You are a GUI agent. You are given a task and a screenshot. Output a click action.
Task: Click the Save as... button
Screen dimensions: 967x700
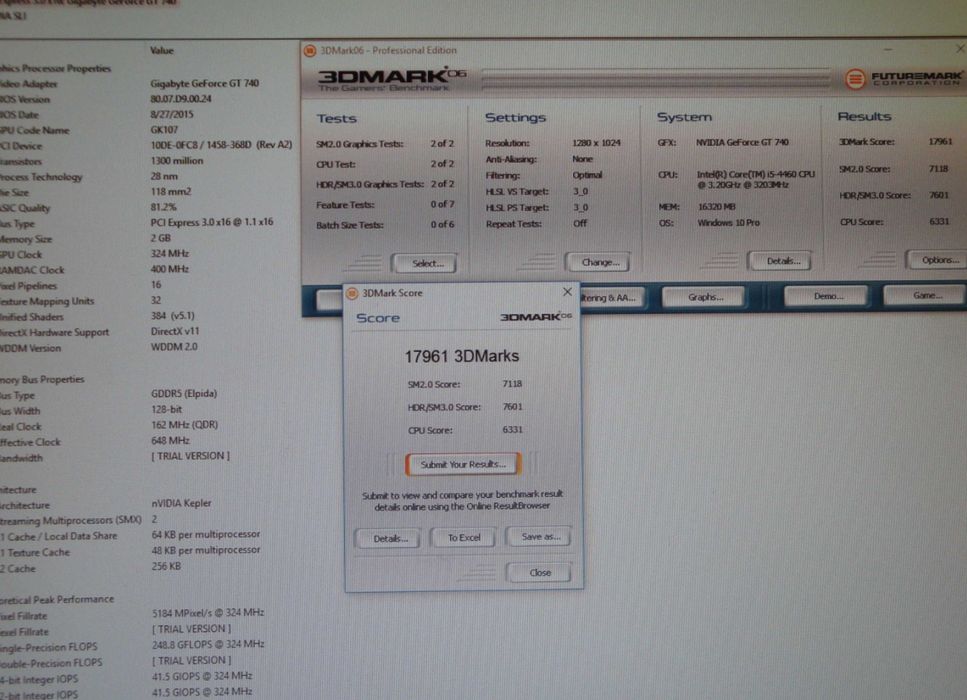pos(539,537)
